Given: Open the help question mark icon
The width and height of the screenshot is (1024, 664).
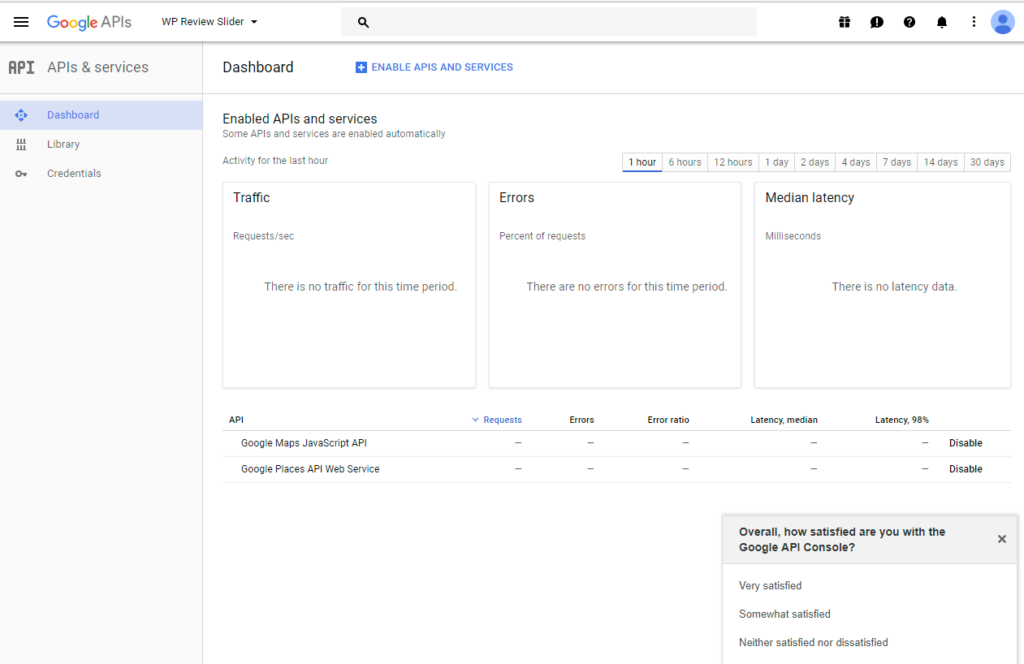Looking at the screenshot, I should point(909,22).
